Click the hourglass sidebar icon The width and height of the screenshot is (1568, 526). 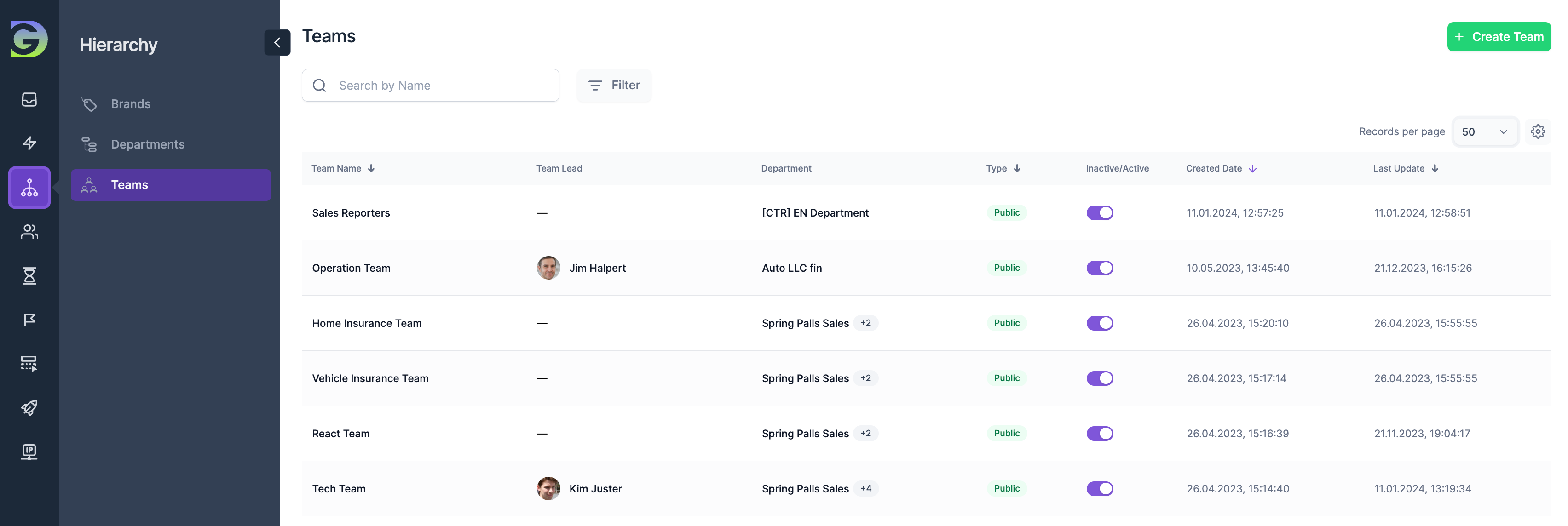29,275
